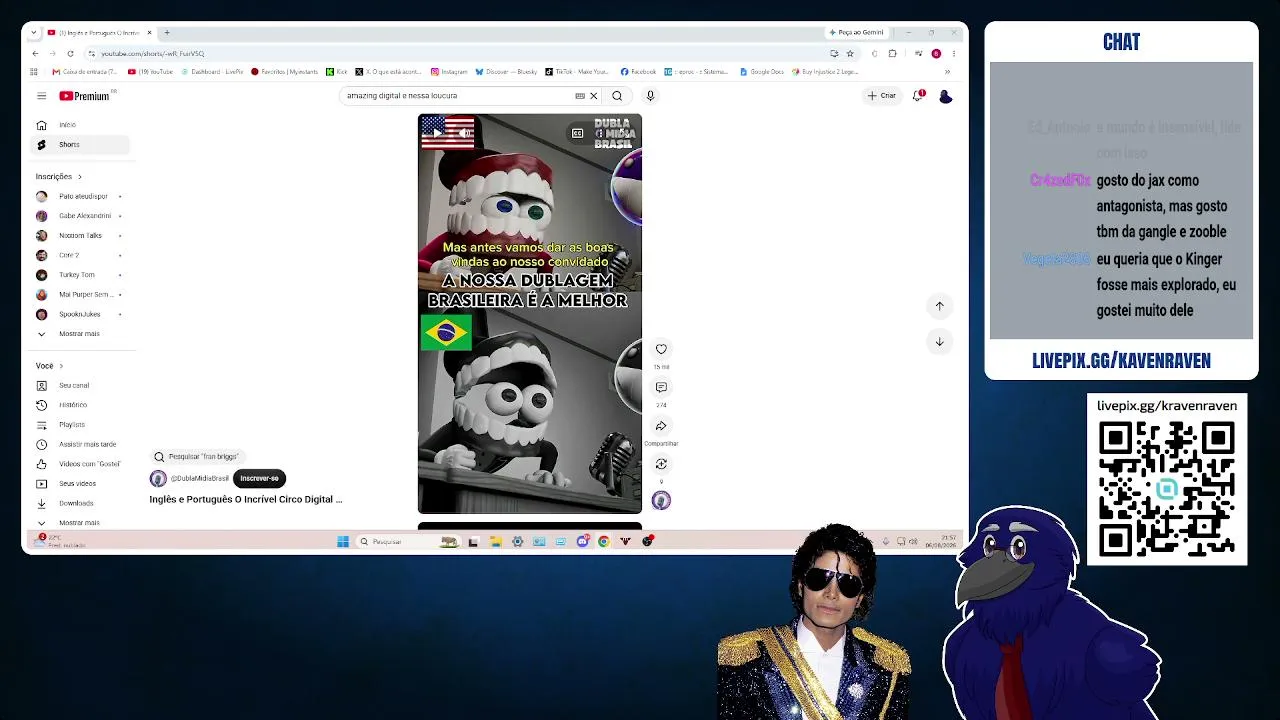Image resolution: width=1280 pixels, height=720 pixels.
Task: Toggle captions on the Short
Action: point(577,133)
